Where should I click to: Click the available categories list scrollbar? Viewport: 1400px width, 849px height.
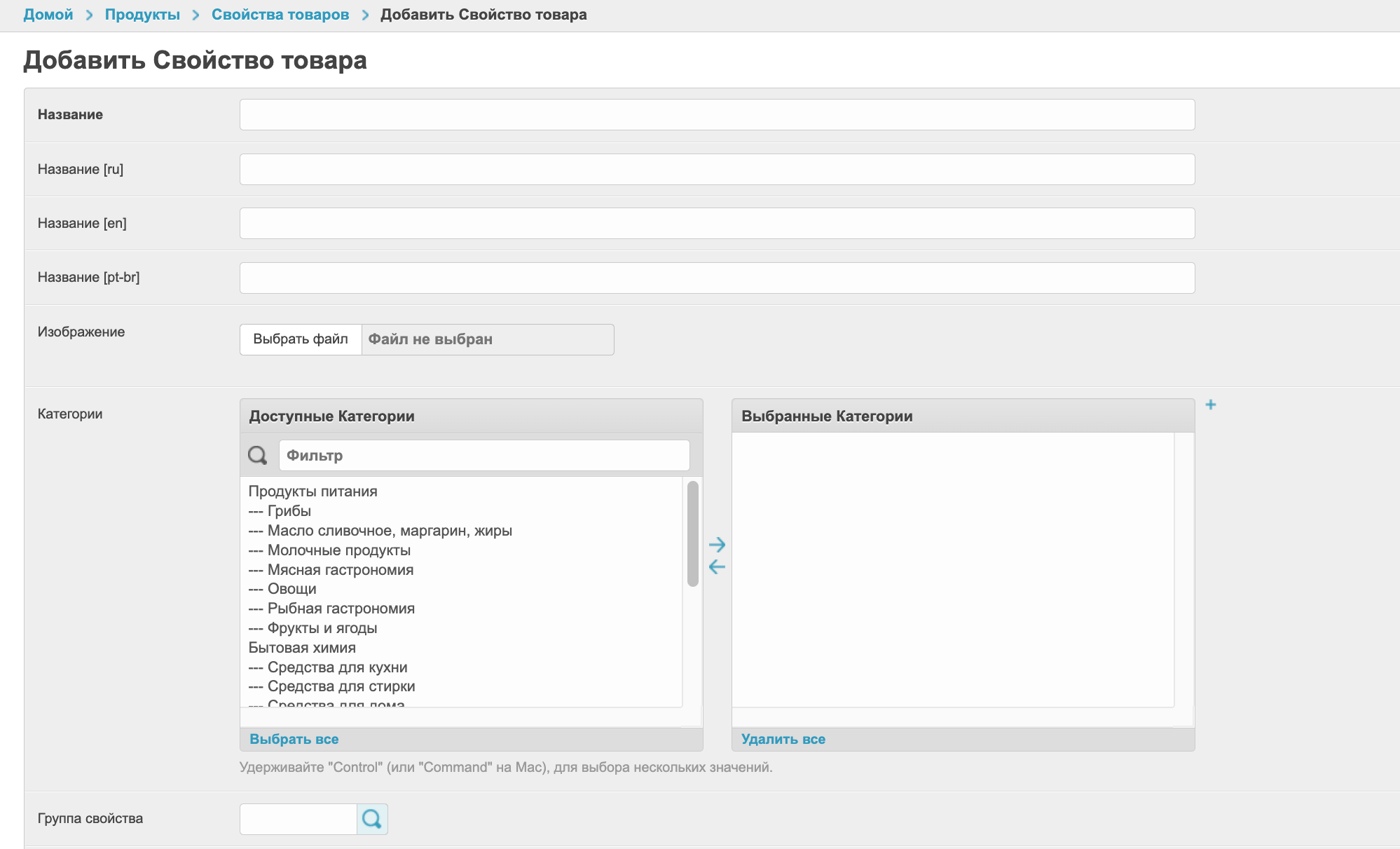693,534
